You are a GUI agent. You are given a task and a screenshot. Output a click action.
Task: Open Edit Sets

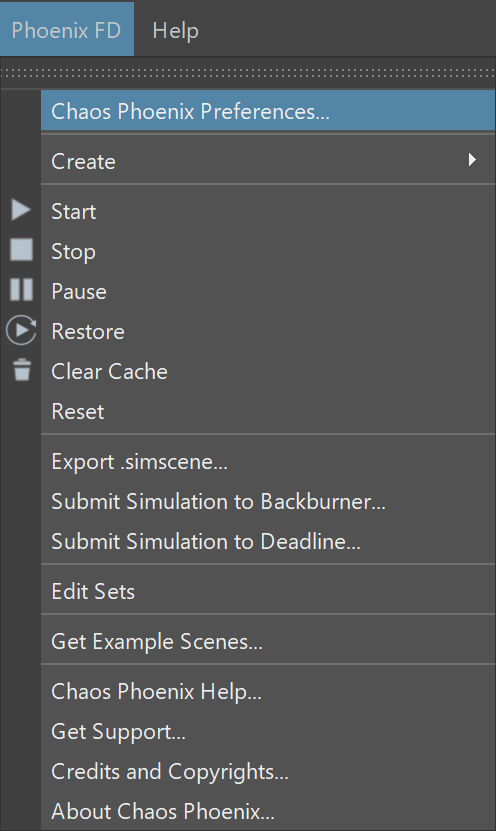[x=268, y=591]
